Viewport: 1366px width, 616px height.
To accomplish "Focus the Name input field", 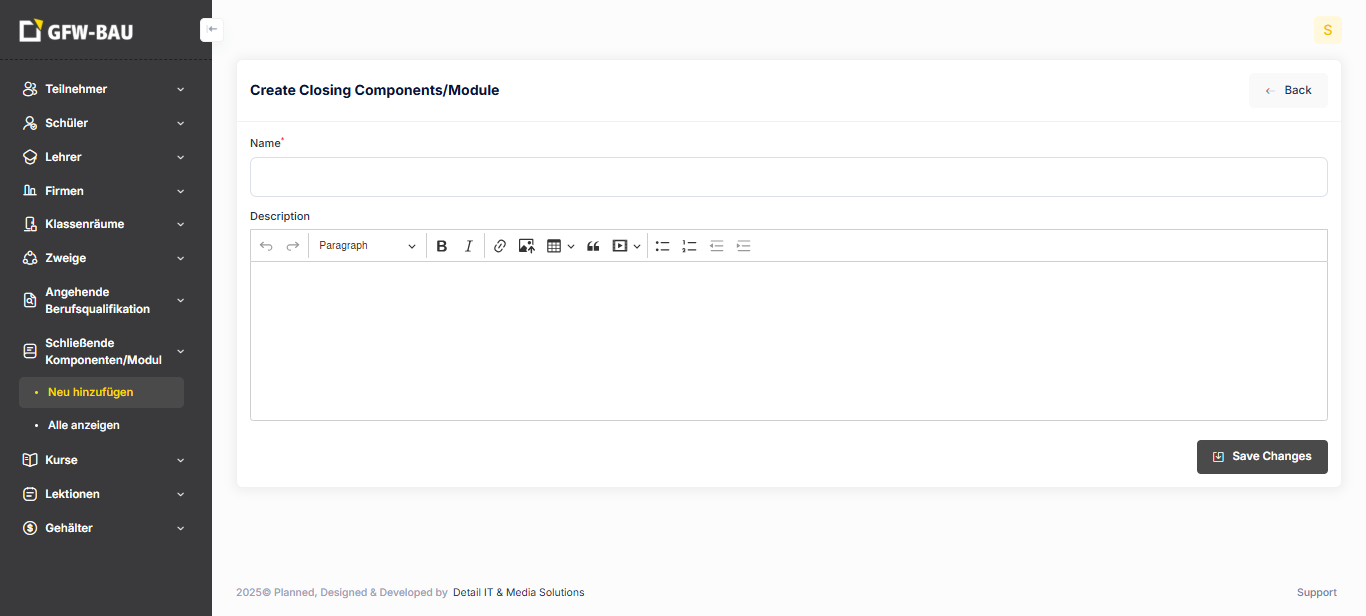I will click(788, 177).
